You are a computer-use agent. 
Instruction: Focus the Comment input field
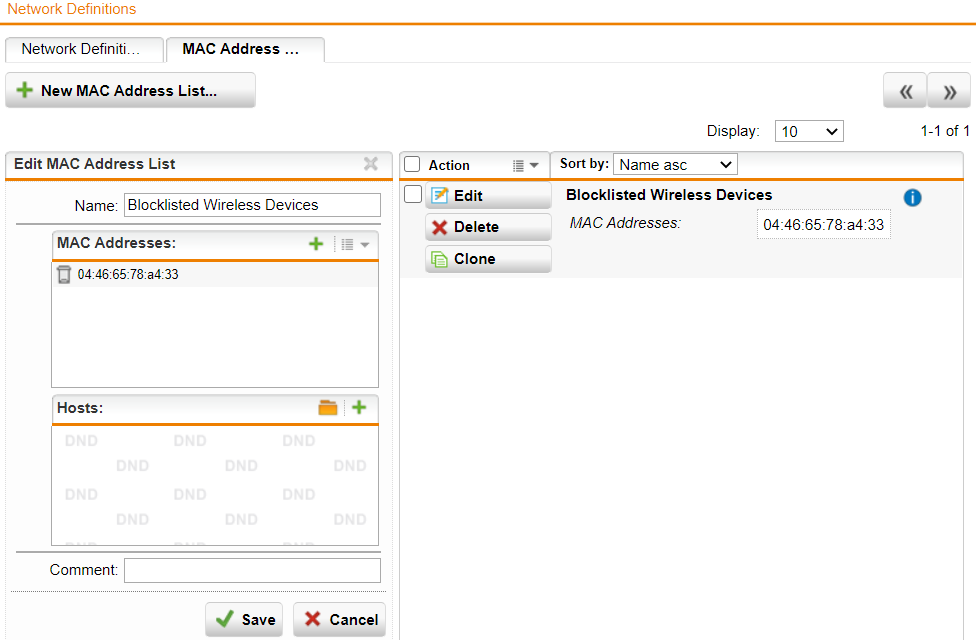[x=252, y=570]
